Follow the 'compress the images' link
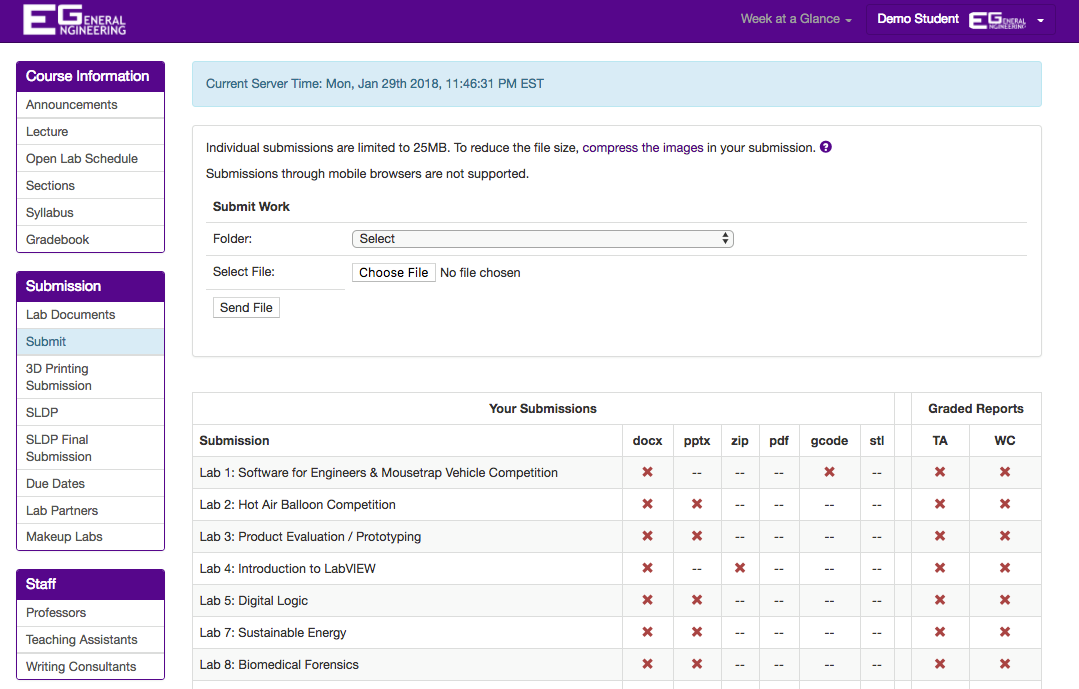 [643, 147]
